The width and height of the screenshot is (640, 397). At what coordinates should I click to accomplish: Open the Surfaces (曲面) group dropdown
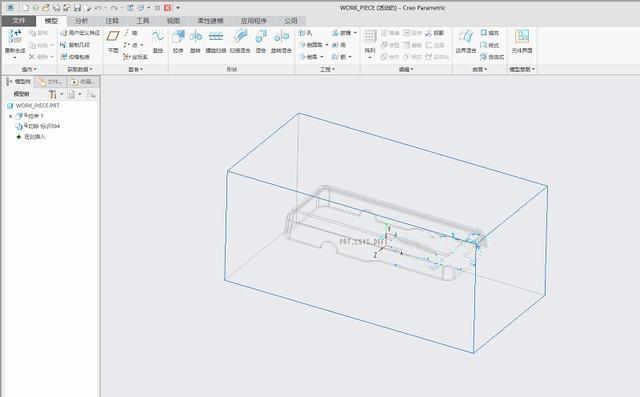480,69
